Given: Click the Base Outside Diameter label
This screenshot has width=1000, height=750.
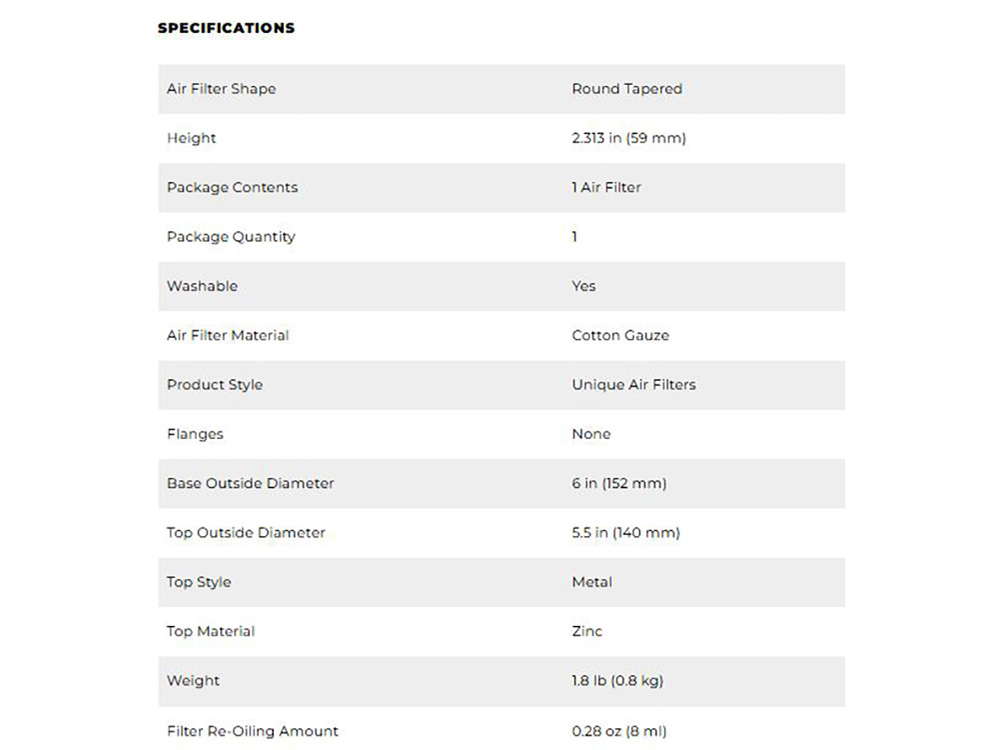Looking at the screenshot, I should click(250, 483).
